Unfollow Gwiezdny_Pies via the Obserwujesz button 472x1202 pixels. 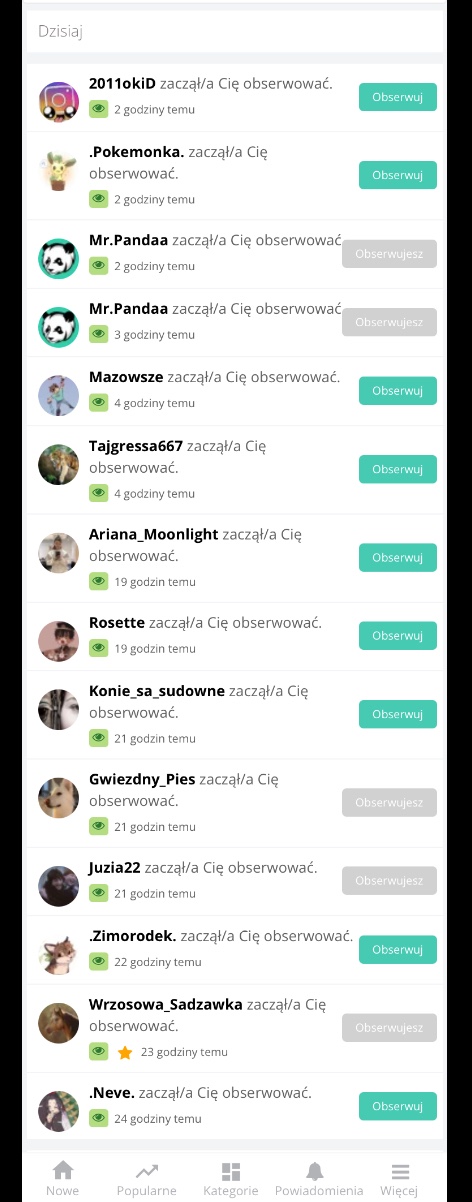(389, 802)
